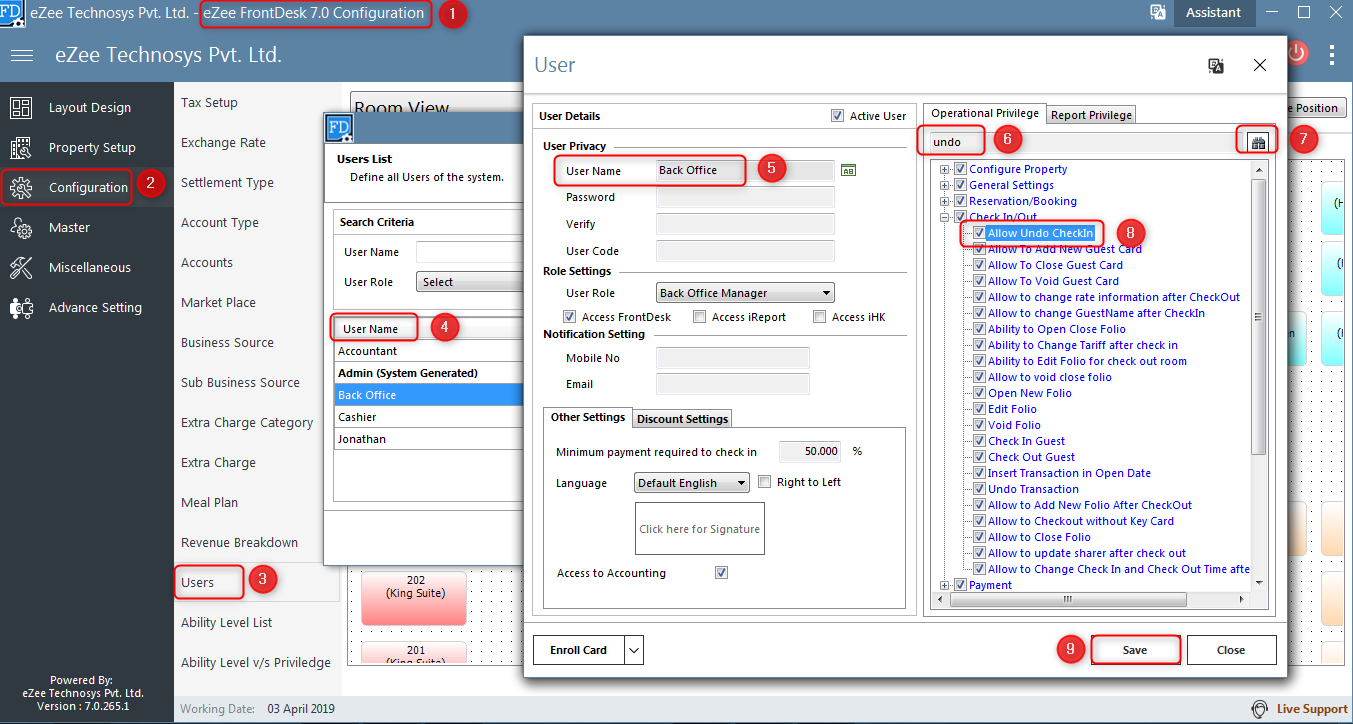Click the search binoculars icon

[1258, 142]
